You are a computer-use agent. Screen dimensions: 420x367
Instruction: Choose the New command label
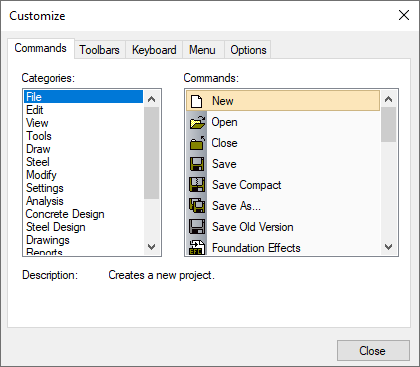click(x=223, y=101)
